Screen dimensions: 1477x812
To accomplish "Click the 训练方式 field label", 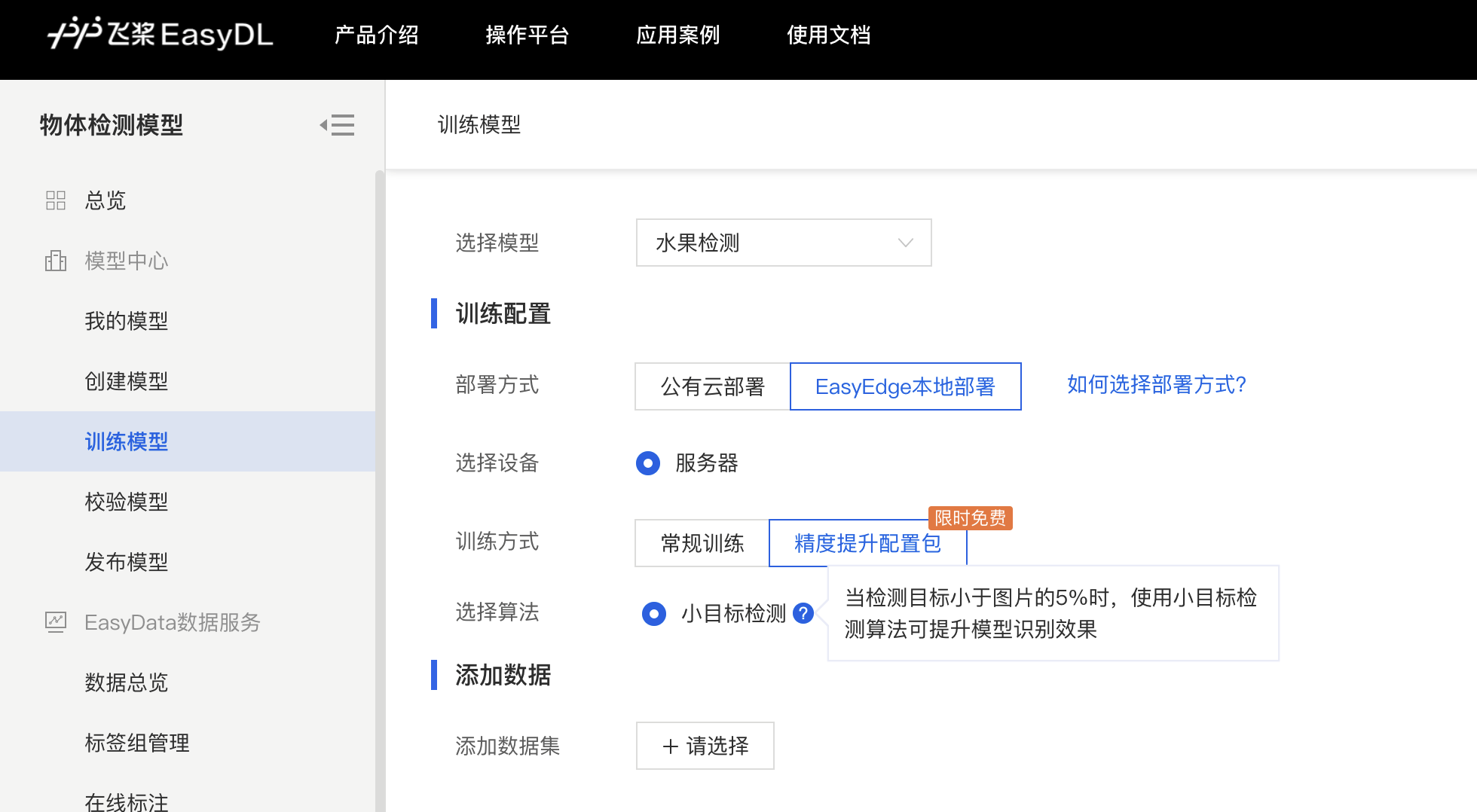I will [497, 541].
